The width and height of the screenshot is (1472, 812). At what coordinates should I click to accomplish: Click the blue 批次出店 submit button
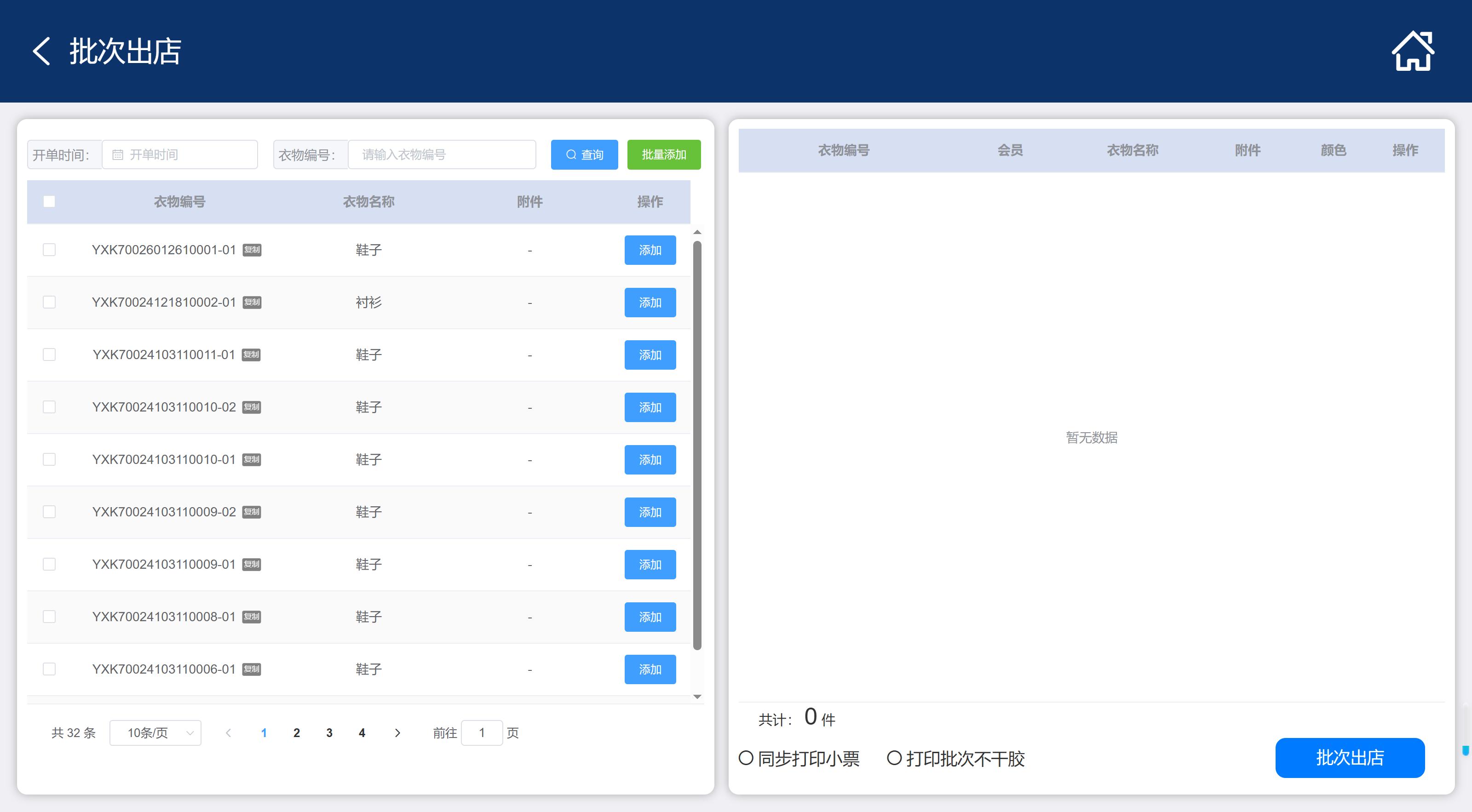[x=1349, y=758]
